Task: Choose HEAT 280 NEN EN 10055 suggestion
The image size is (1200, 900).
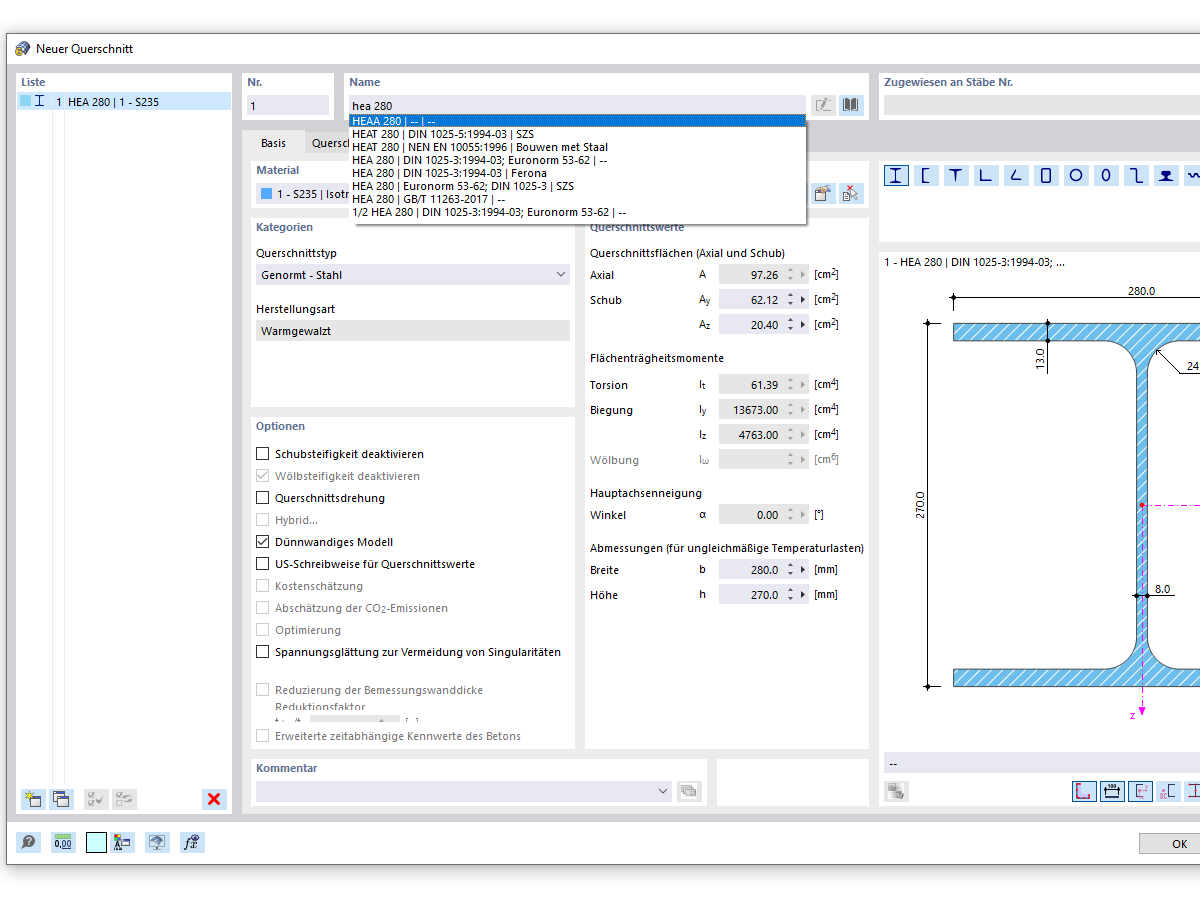Action: click(x=577, y=147)
